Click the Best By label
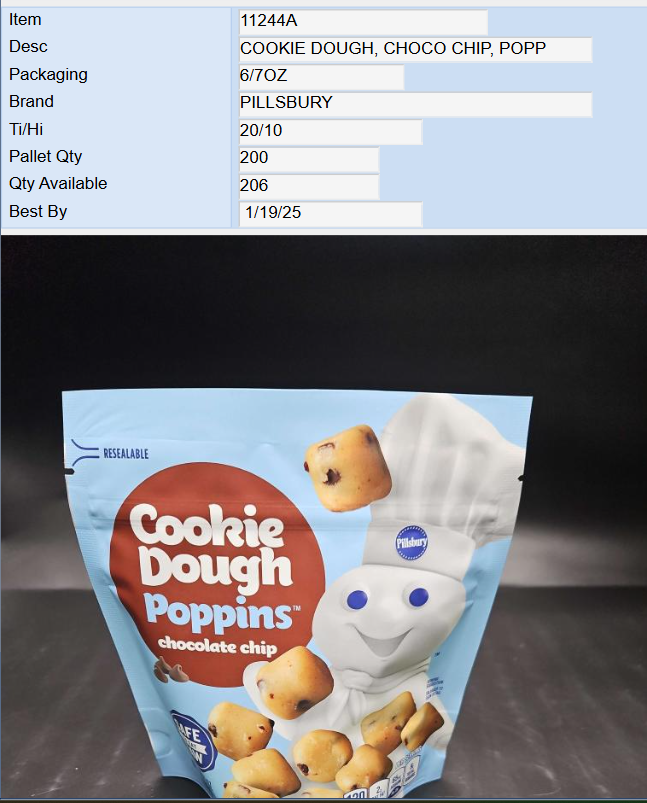This screenshot has height=803, width=647. pyautogui.click(x=38, y=212)
